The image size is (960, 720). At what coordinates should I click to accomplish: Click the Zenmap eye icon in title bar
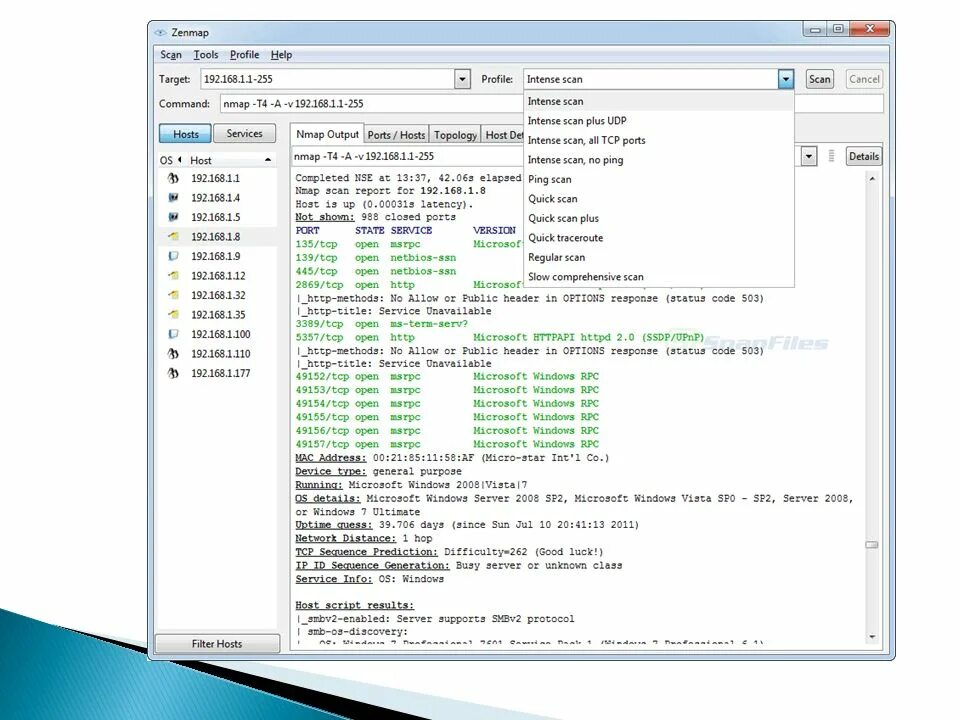160,32
